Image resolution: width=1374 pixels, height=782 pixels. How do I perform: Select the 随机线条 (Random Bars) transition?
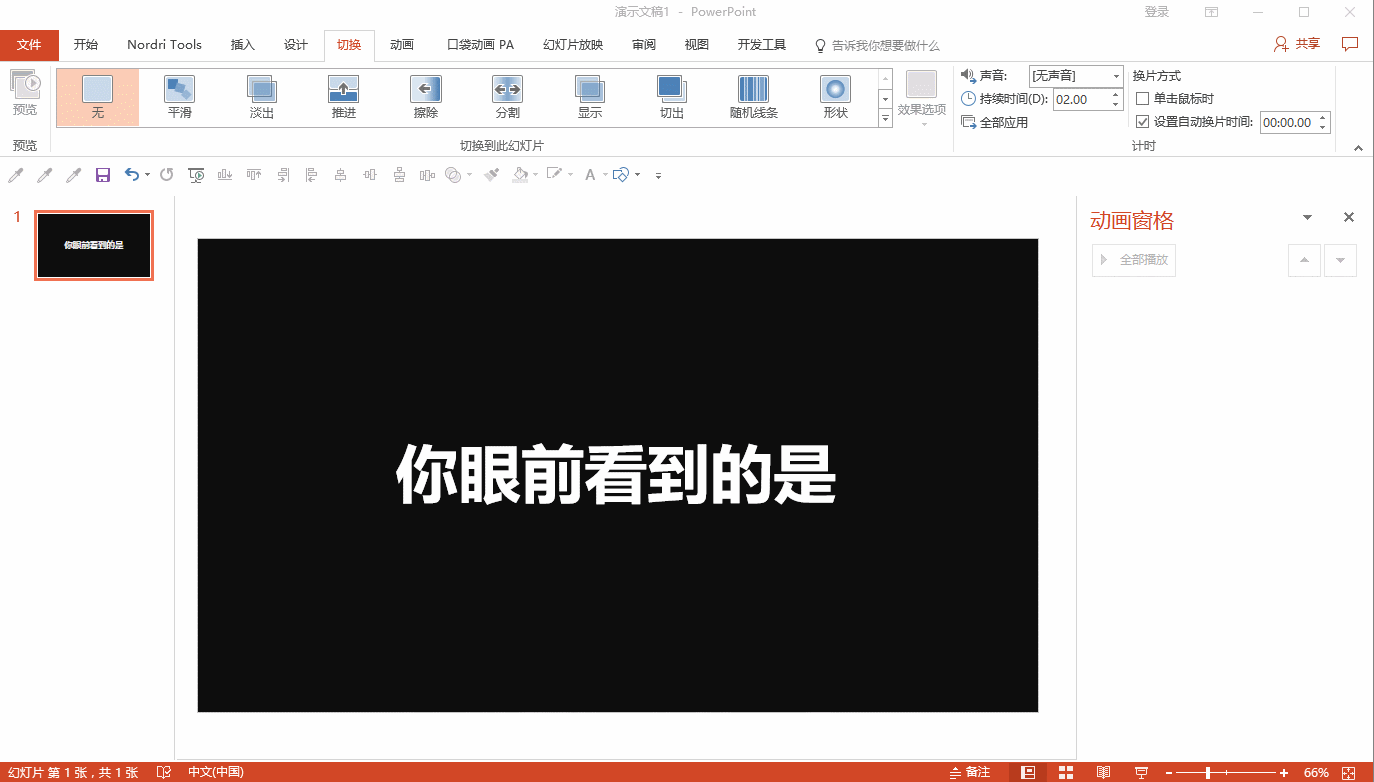point(754,97)
